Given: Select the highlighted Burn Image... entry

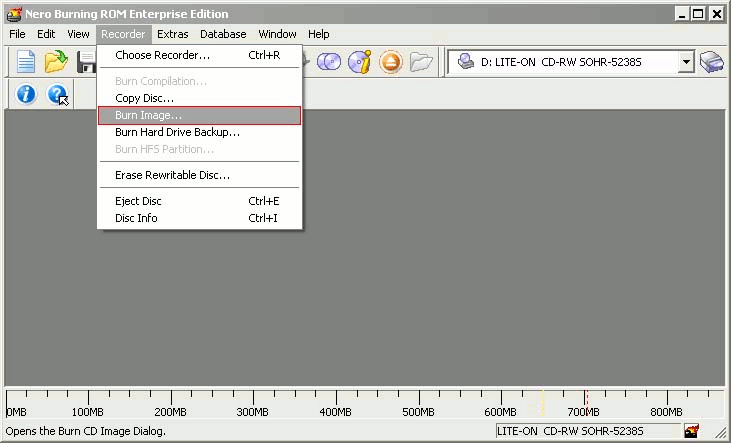Looking at the screenshot, I should point(200,115).
